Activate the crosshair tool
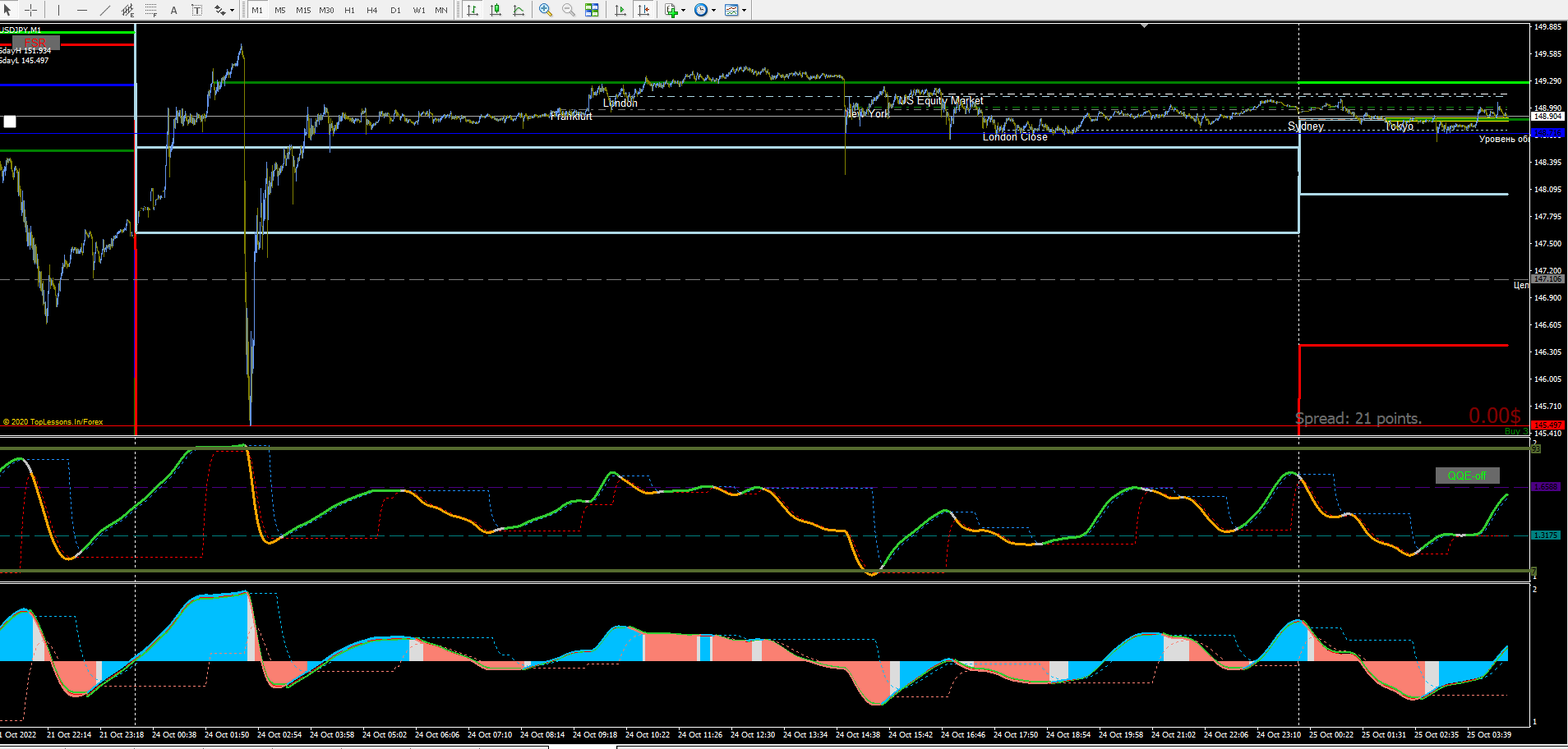The image size is (1568, 749). point(30,10)
